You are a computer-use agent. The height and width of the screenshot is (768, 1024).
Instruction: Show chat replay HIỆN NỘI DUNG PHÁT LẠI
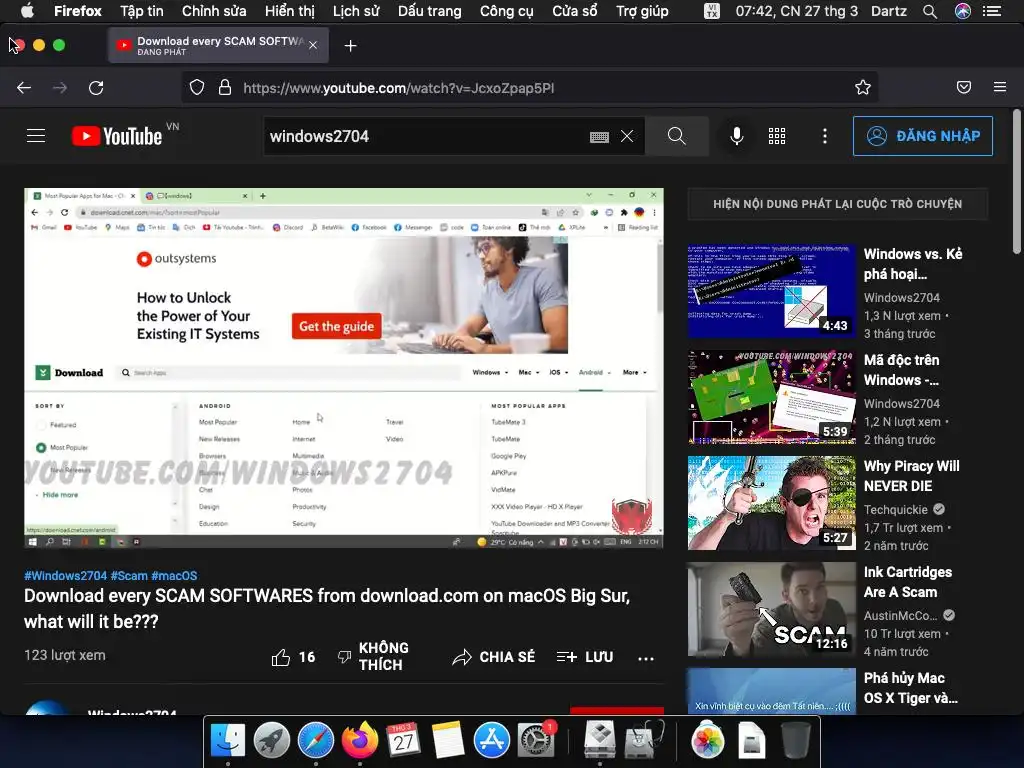(x=837, y=204)
